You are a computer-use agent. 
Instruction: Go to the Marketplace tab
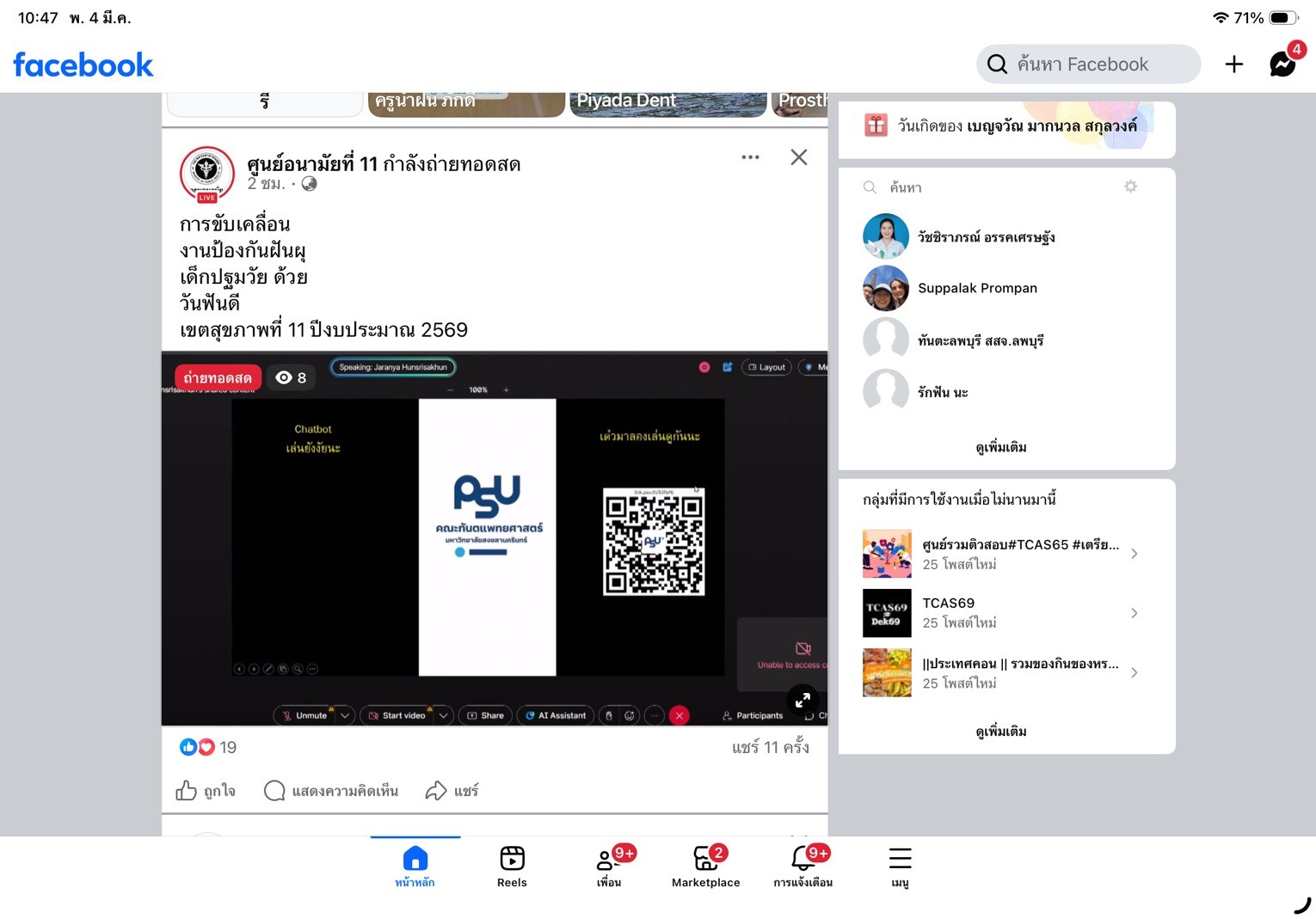tap(705, 866)
